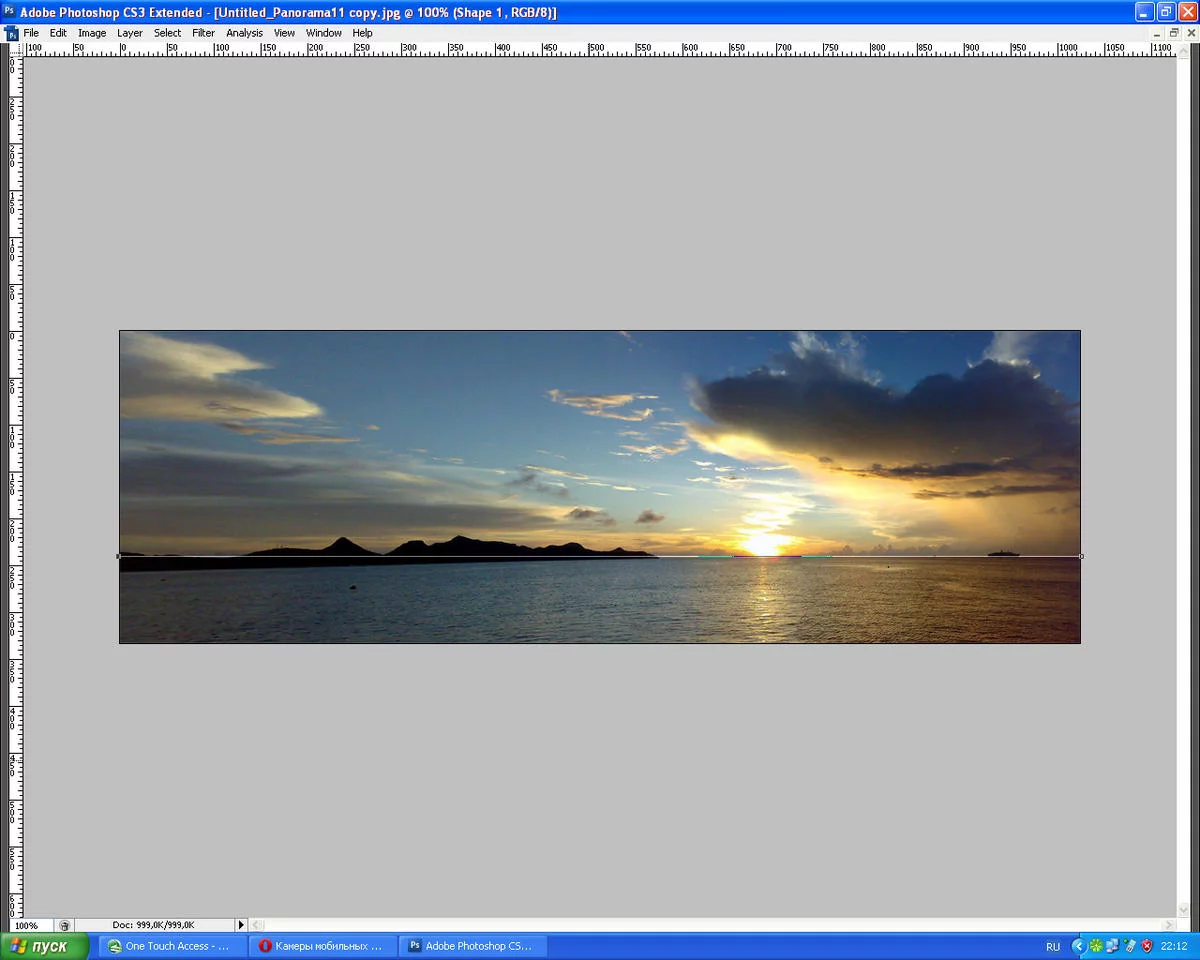The width and height of the screenshot is (1200, 960).
Task: Open the RU language indicator menu
Action: (1053, 946)
